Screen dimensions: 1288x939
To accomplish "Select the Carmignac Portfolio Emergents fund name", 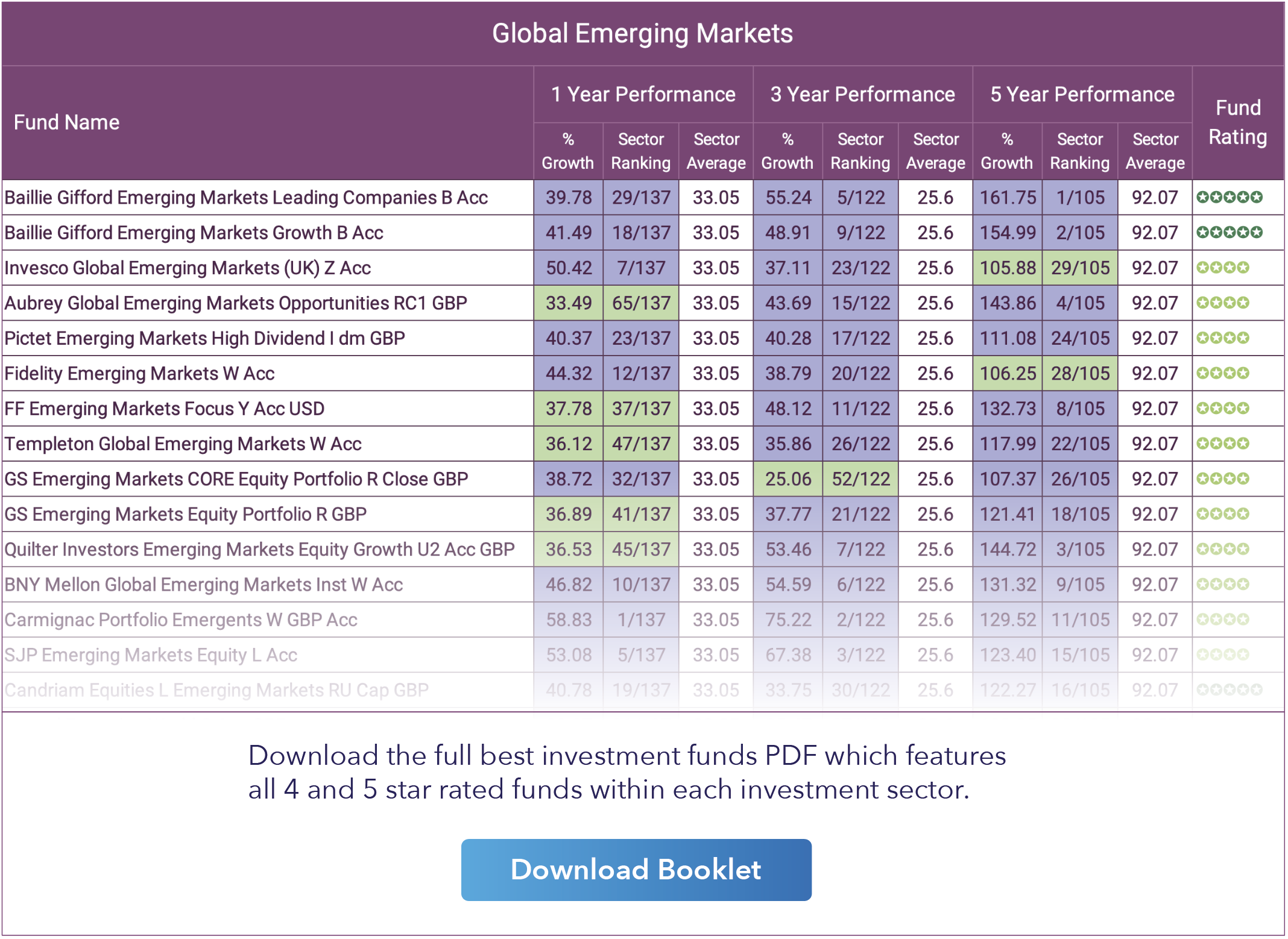I will coord(181,620).
